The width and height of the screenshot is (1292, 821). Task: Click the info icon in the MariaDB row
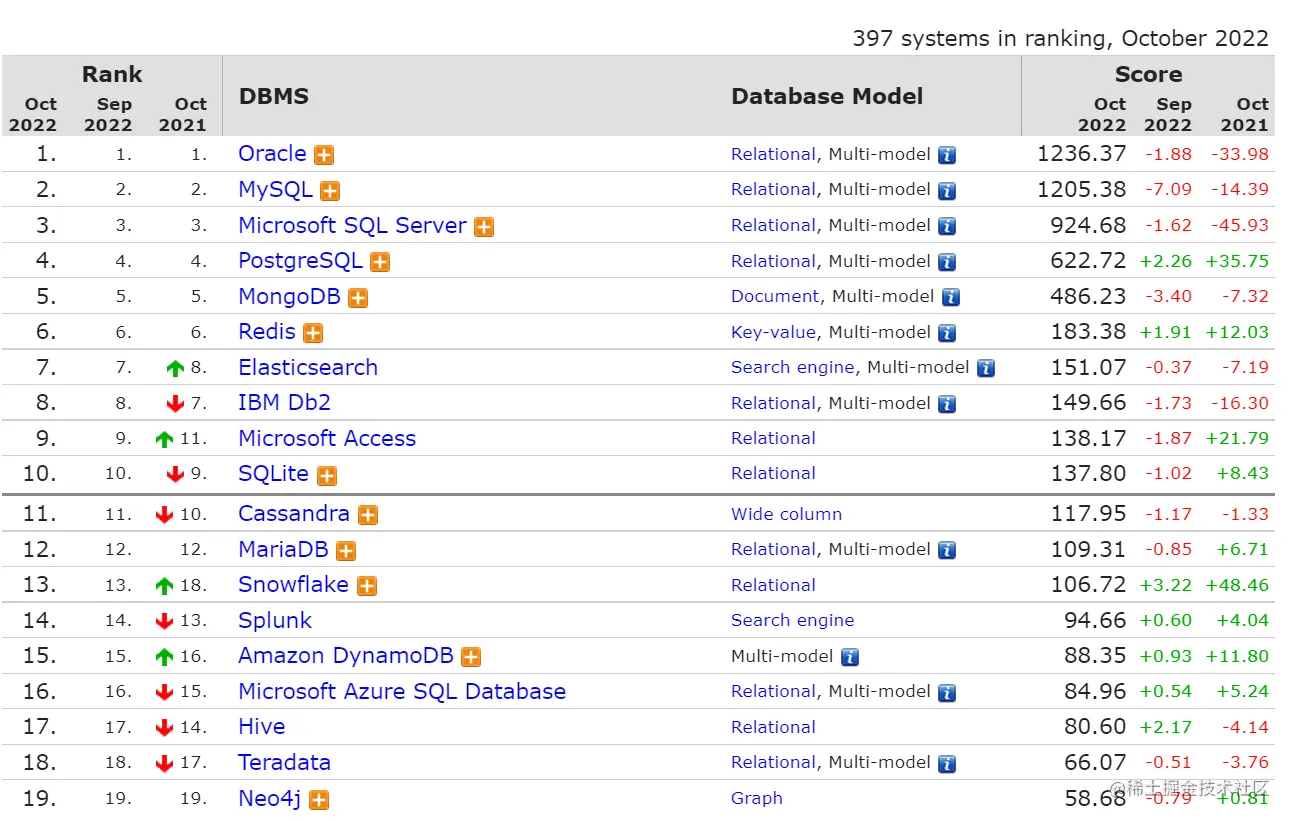click(x=947, y=551)
